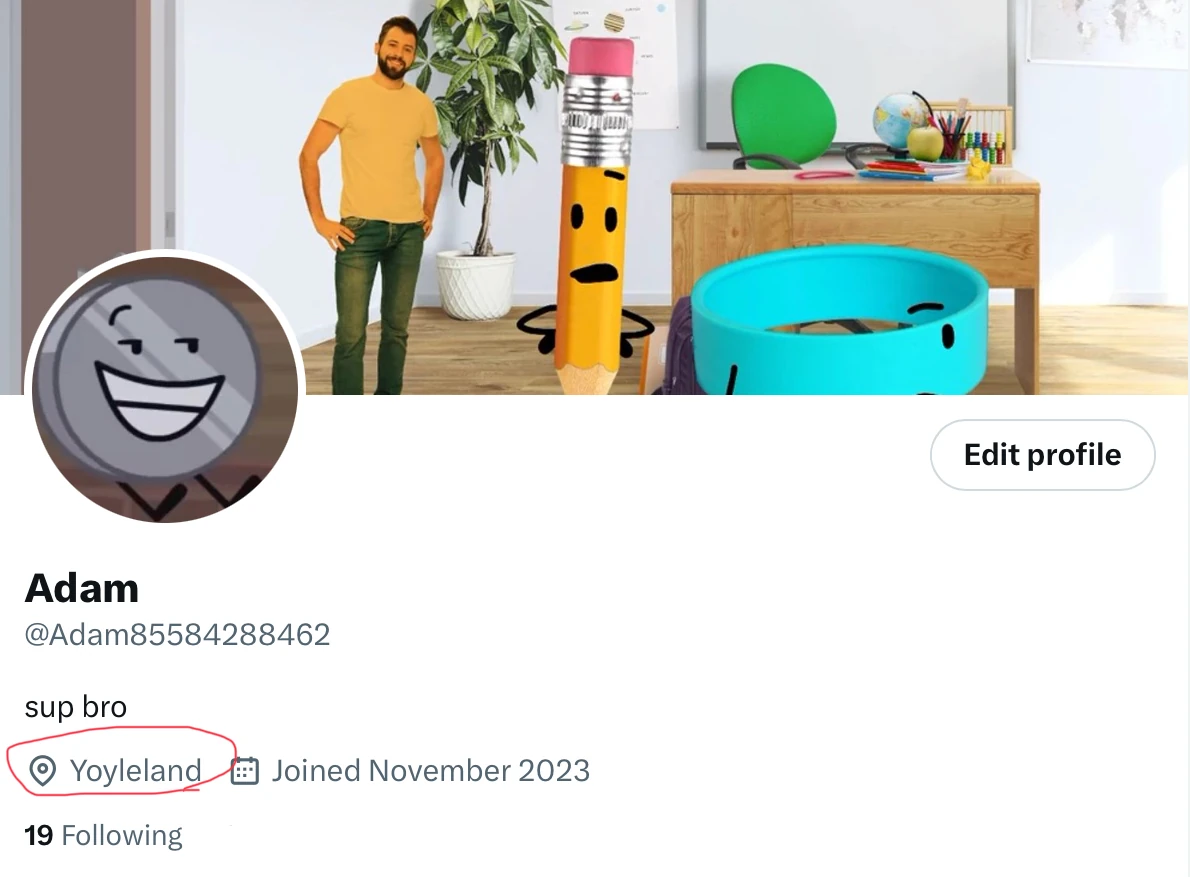Screen dimensions: 1190x877
Task: Click the display name Adam
Action: pos(82,588)
